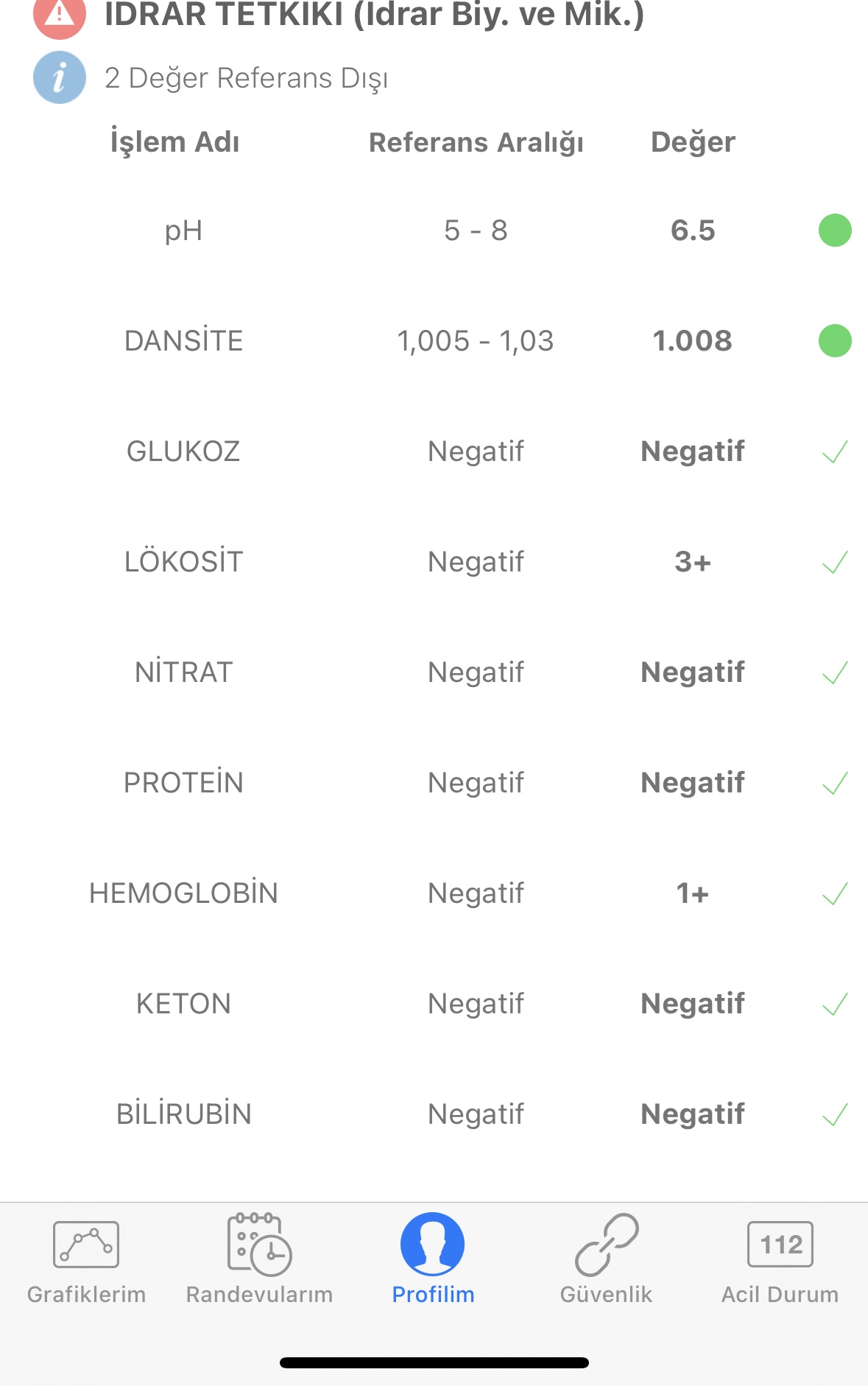Image resolution: width=868 pixels, height=1386 pixels.
Task: Tap the red warning triangle icon
Action: 60,15
